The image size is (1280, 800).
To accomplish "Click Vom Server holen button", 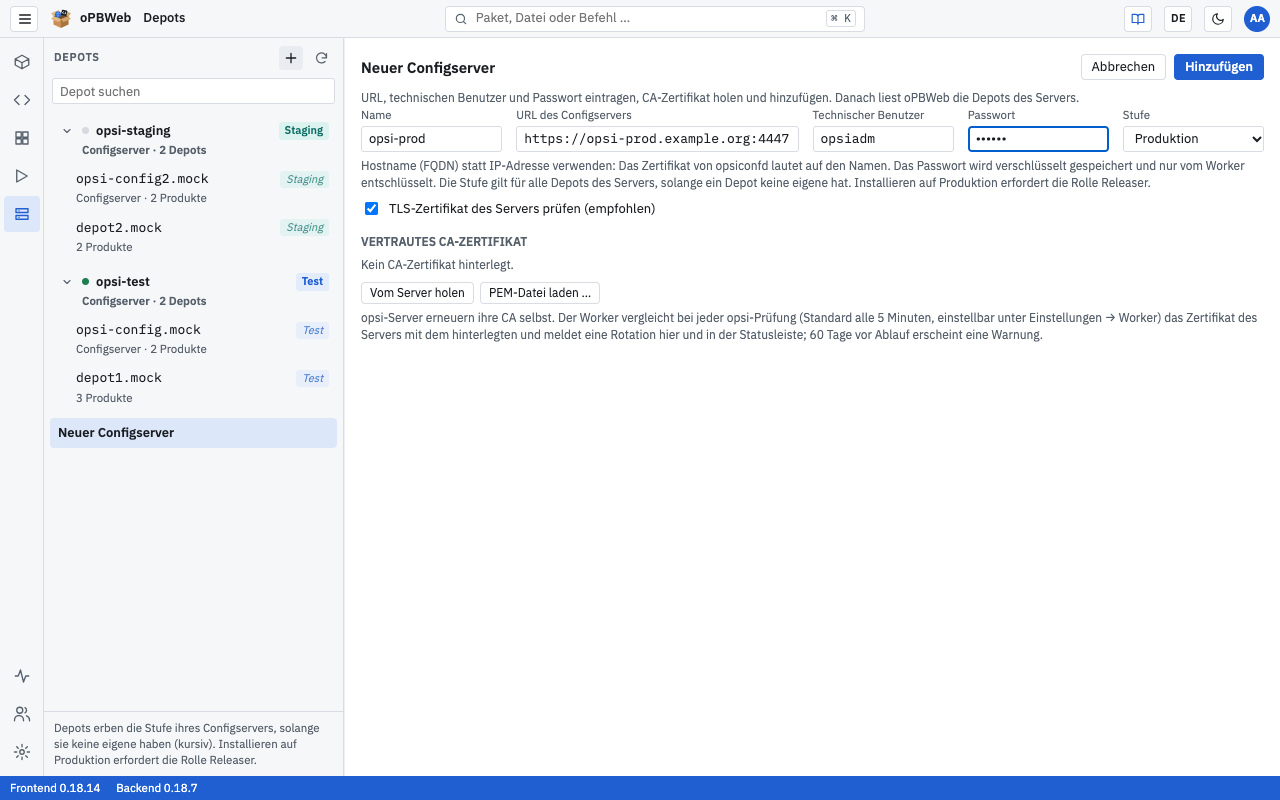I will point(417,293).
